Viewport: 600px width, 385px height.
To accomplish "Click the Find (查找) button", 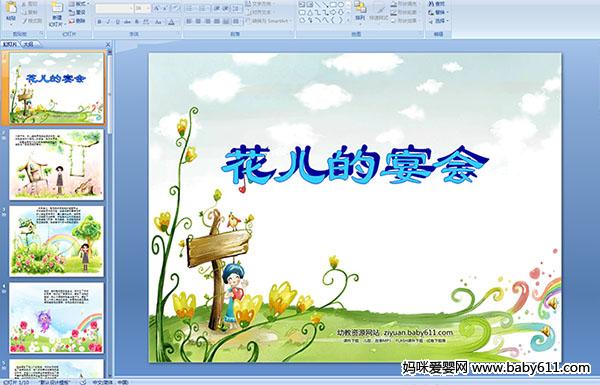I will 437,3.
